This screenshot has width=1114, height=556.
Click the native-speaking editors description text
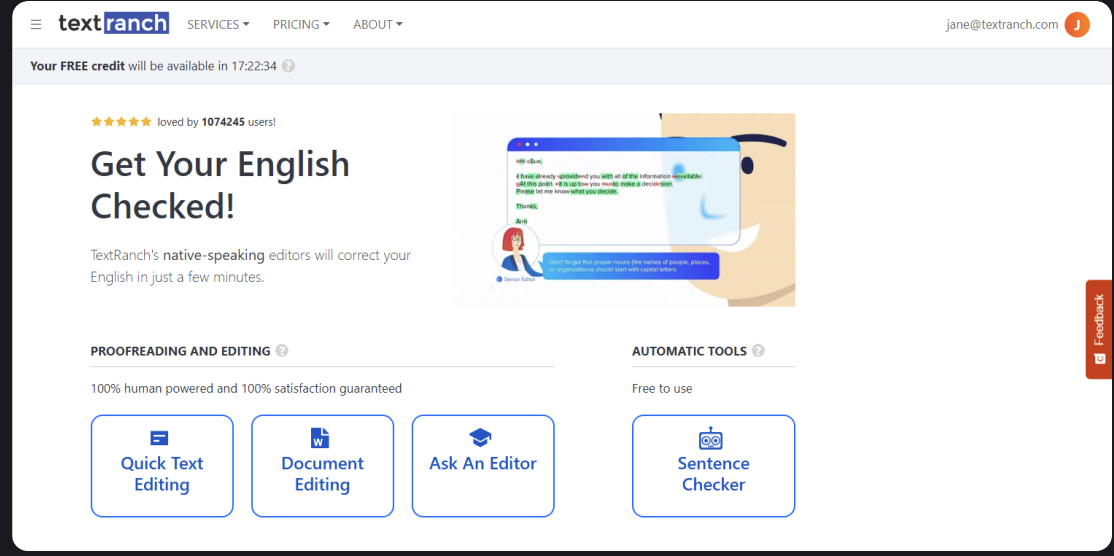251,266
